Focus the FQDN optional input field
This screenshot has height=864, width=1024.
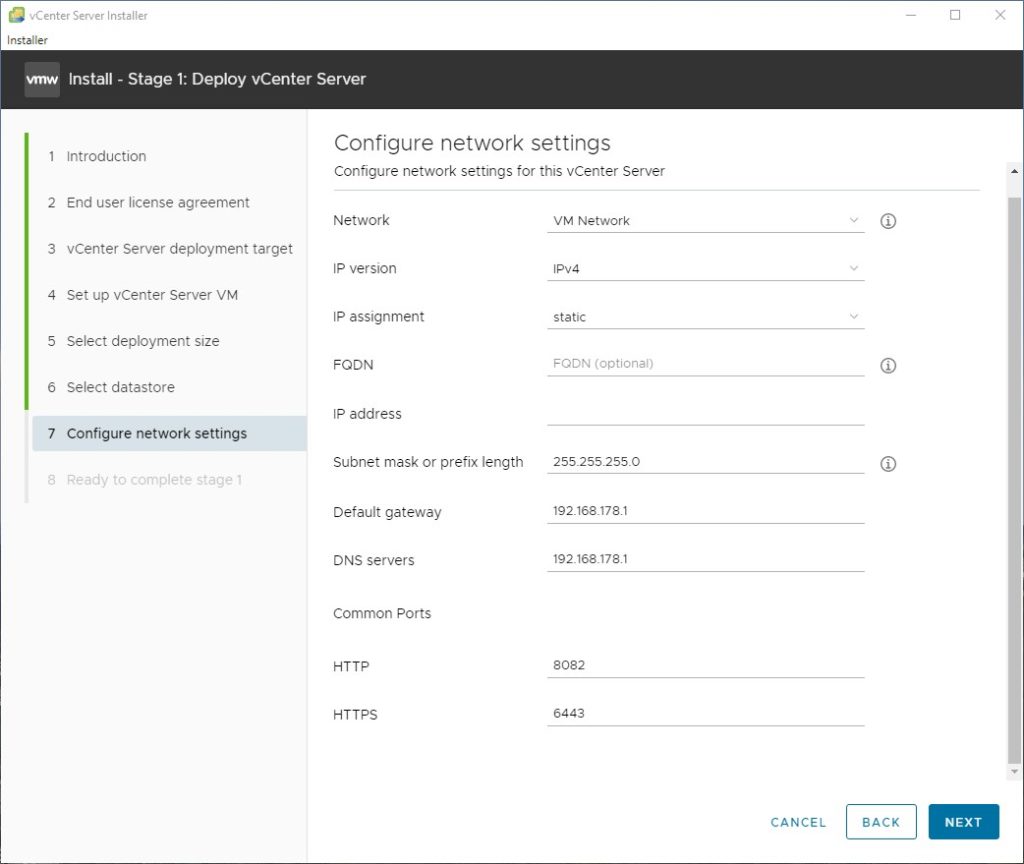click(x=705, y=364)
